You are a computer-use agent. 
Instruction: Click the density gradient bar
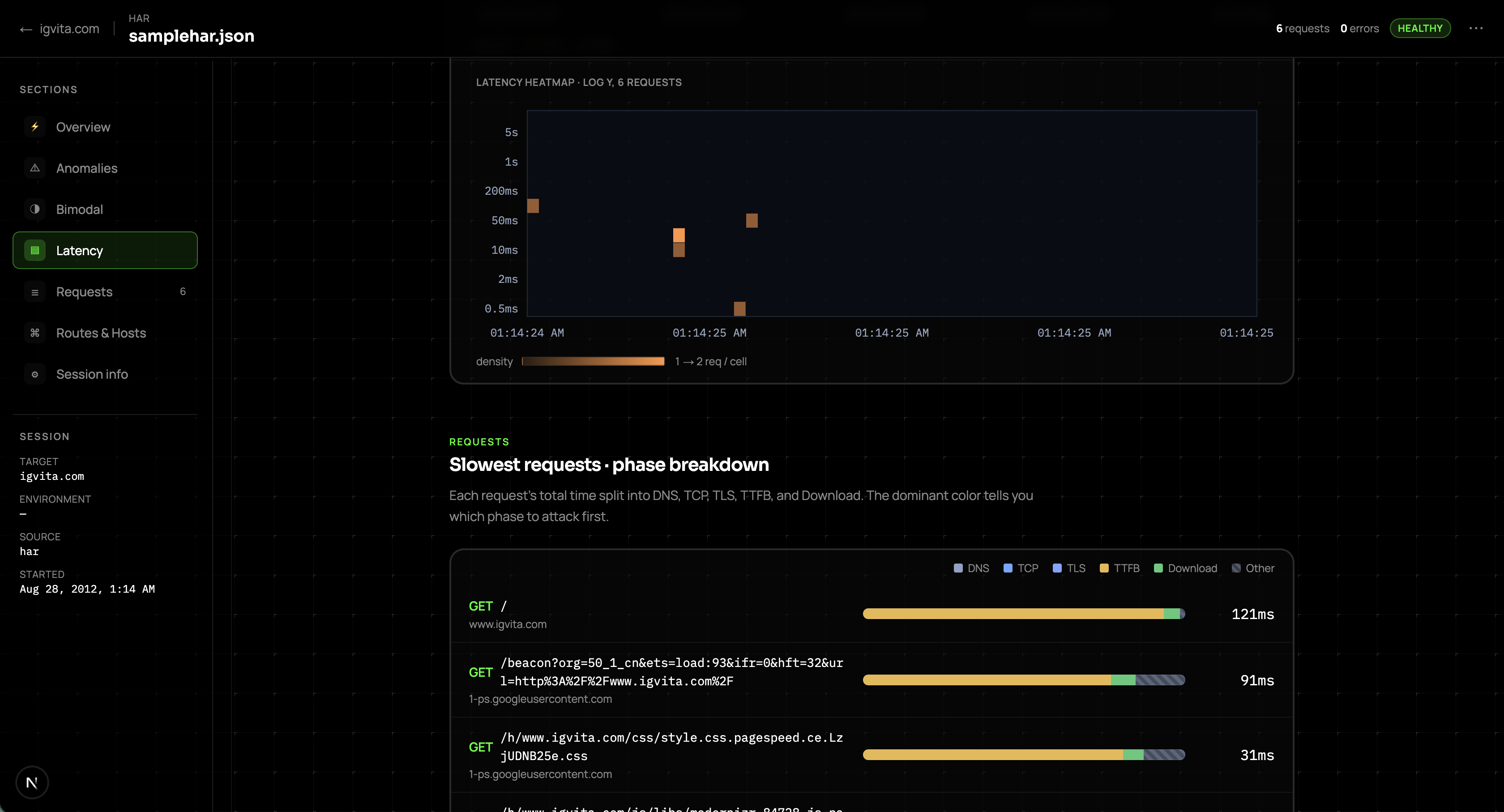[593, 361]
